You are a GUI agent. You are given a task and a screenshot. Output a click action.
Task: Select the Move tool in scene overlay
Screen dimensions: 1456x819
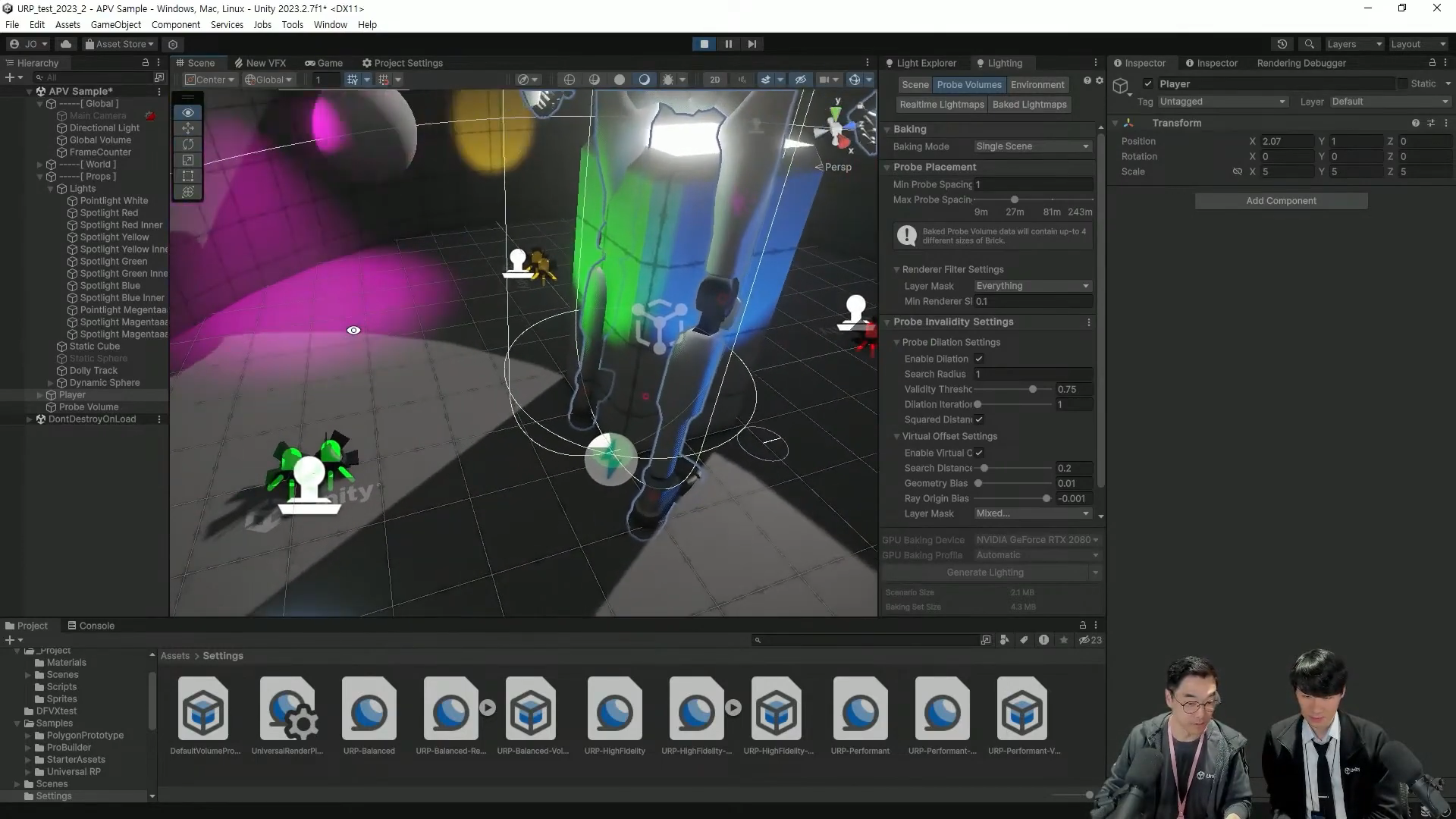tap(188, 128)
